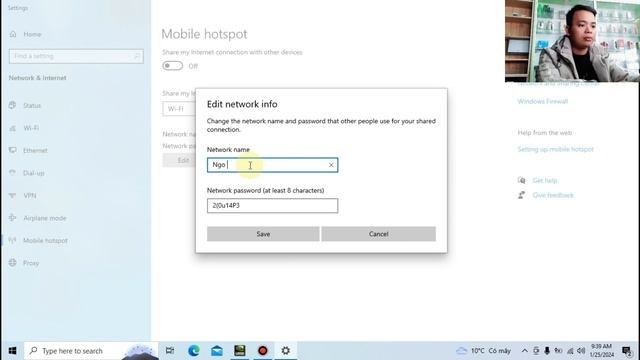Open the Wi-Fi share connection dropdown
The image size is (640, 360).
click(179, 109)
